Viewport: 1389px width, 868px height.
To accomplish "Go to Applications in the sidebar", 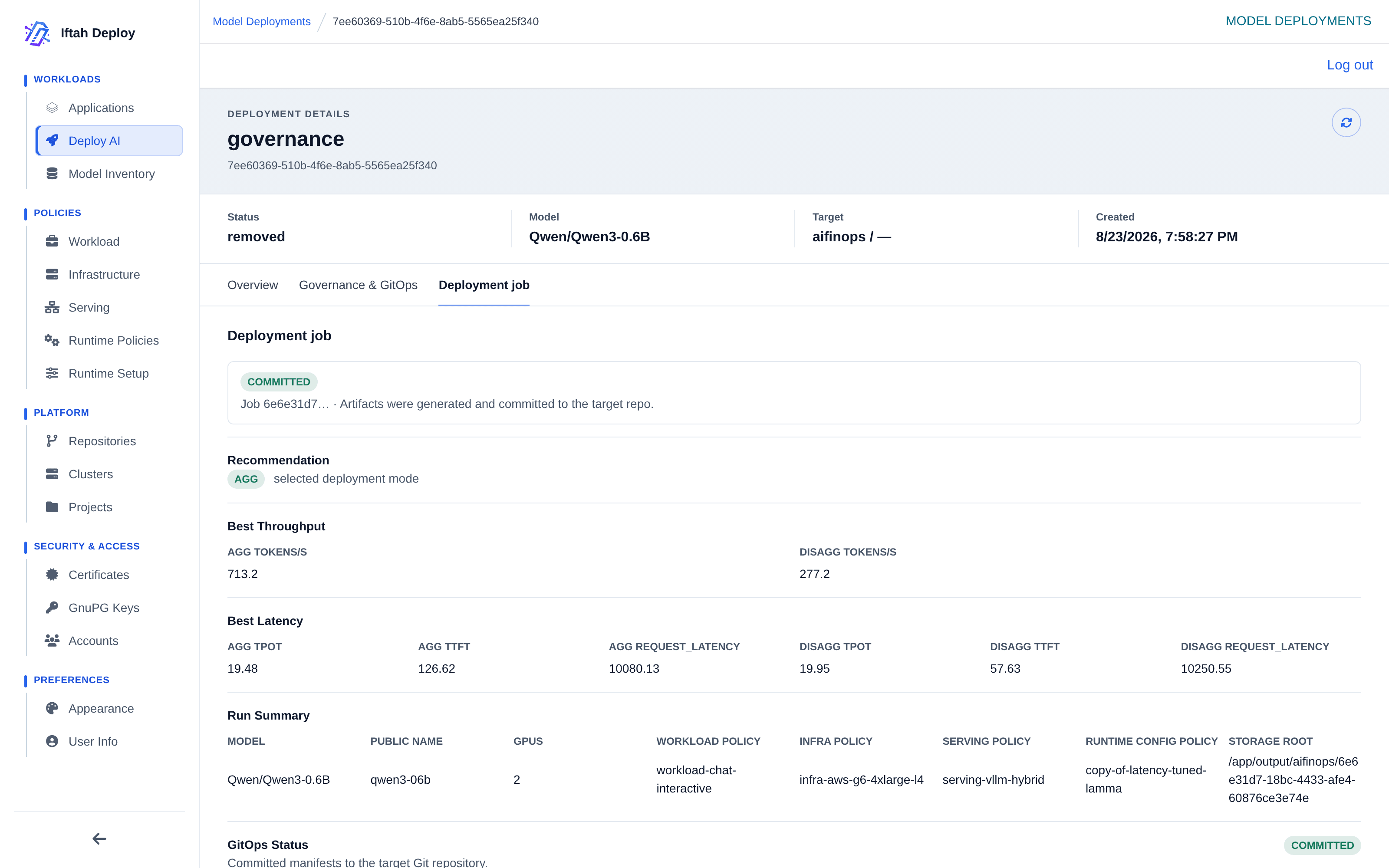I will pos(109,108).
